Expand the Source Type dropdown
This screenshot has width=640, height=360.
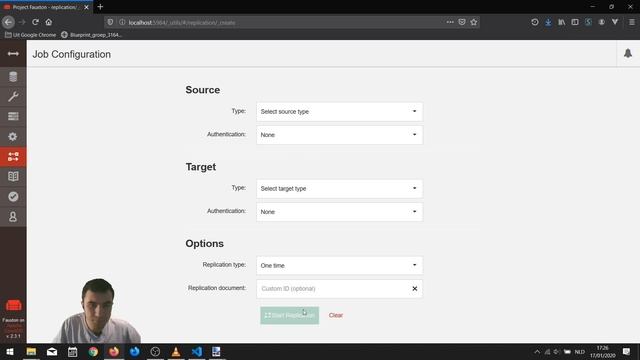pos(339,111)
